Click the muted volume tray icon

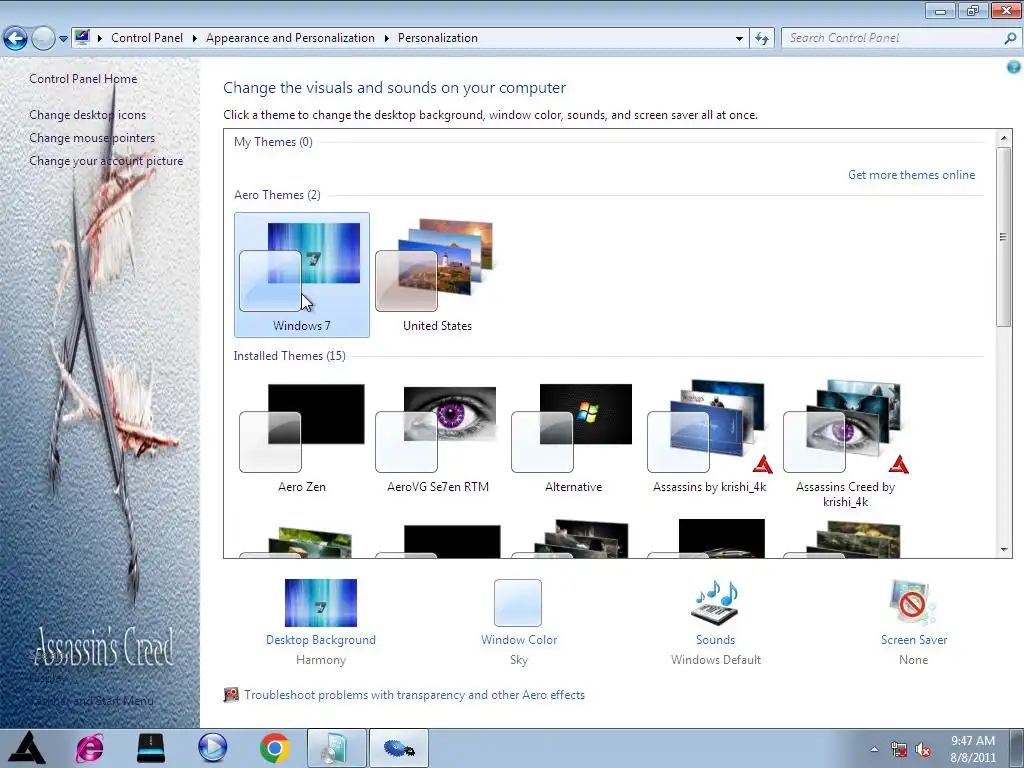point(923,750)
